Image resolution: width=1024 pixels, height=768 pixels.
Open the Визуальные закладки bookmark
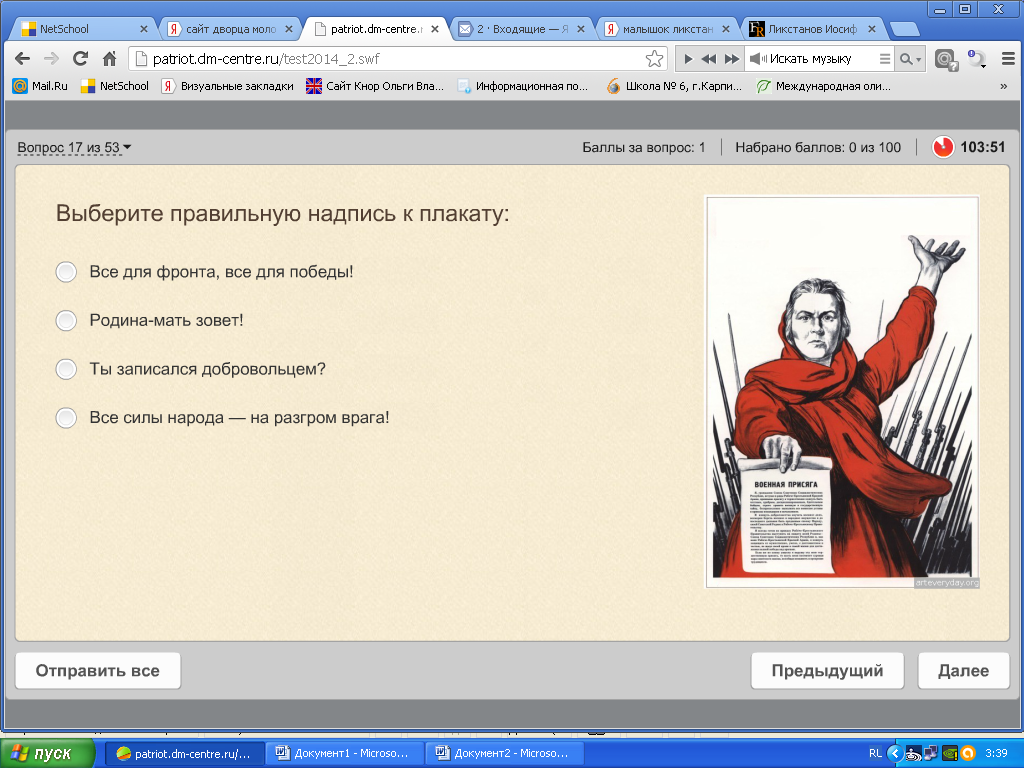(227, 86)
